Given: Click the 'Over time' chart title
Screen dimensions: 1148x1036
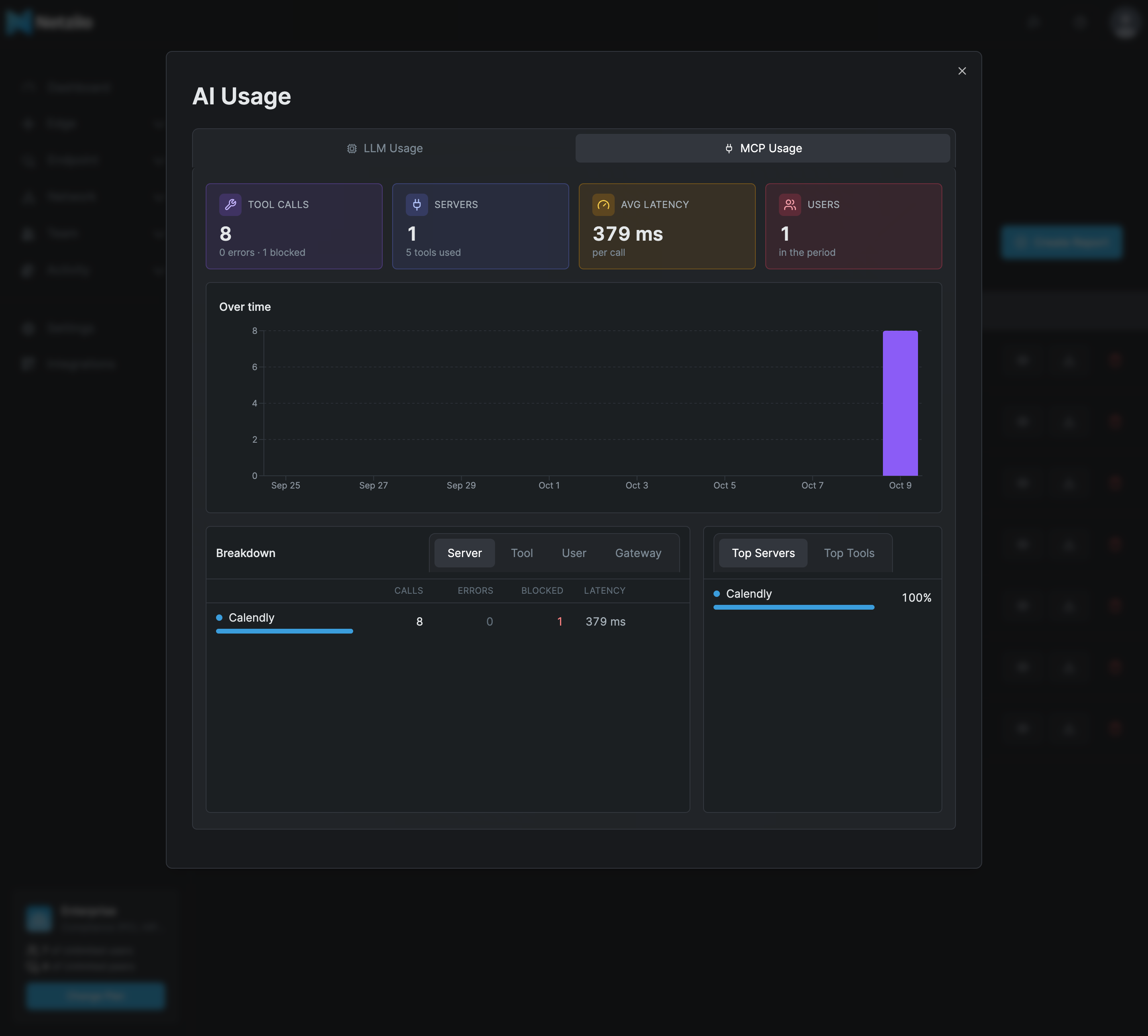Looking at the screenshot, I should [x=245, y=307].
